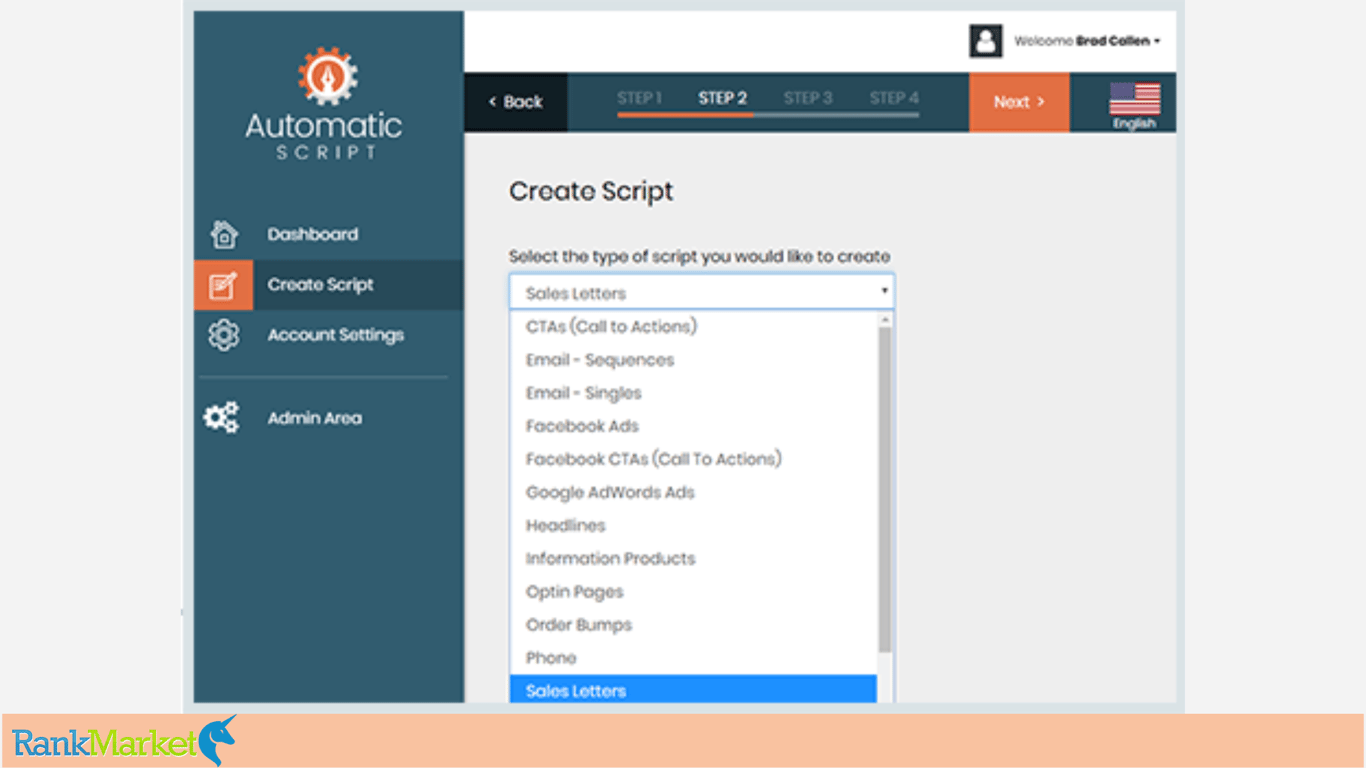
Task: Click the Automatic Script gear logo
Action: (328, 78)
